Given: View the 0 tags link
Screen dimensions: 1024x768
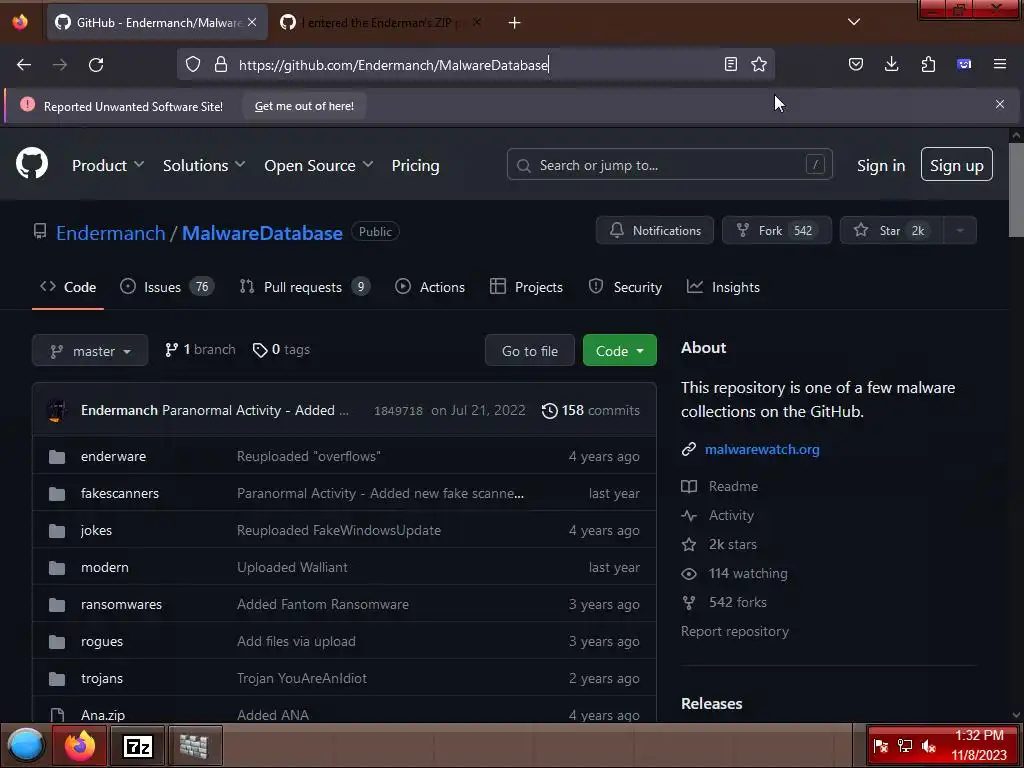Looking at the screenshot, I should pos(281,350).
